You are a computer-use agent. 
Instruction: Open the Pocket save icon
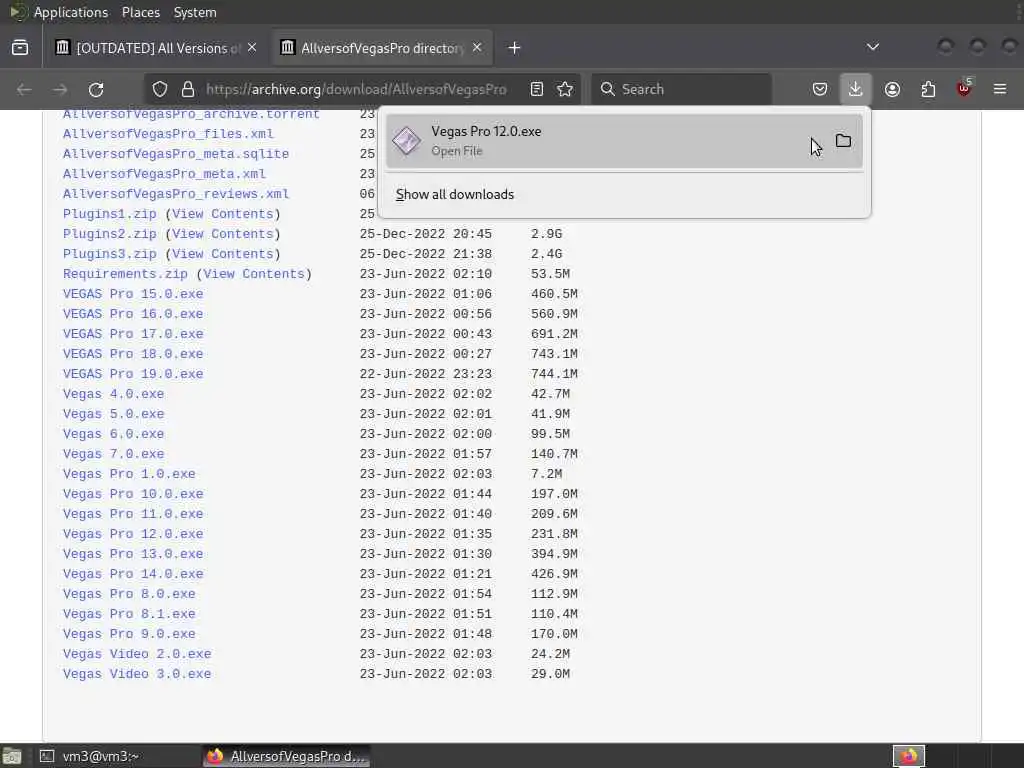click(x=820, y=89)
